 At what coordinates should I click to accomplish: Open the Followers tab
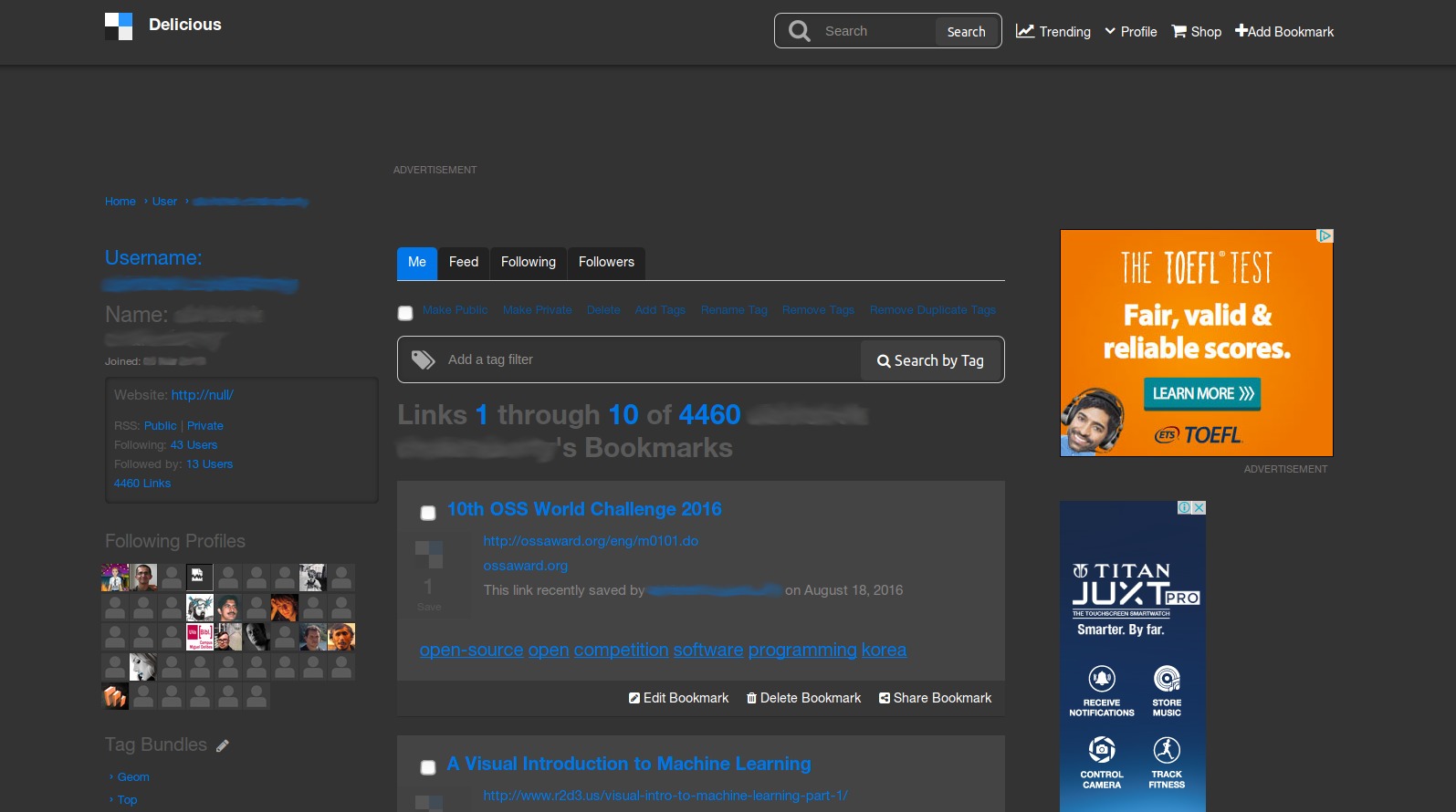click(x=606, y=263)
